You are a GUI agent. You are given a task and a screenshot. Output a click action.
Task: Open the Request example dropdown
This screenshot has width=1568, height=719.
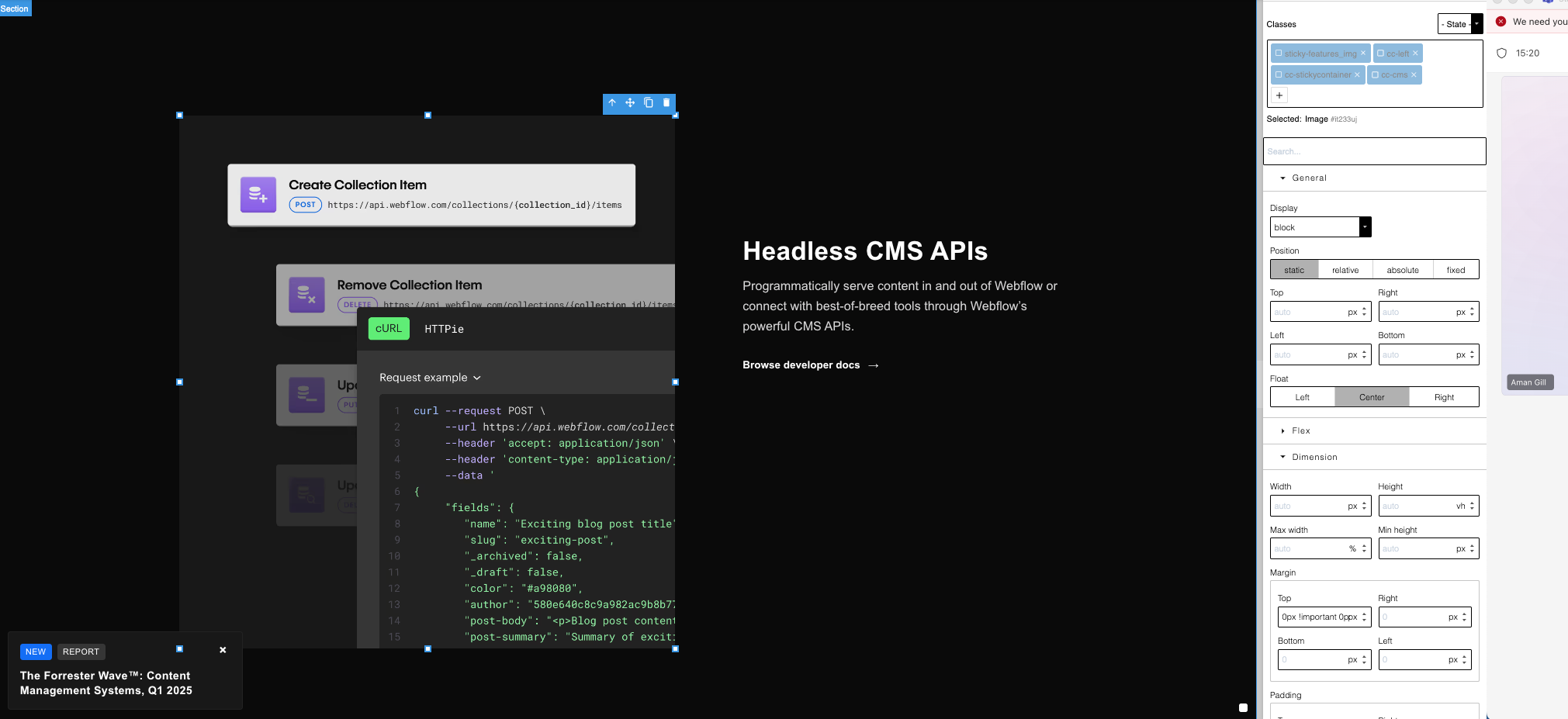pos(430,378)
